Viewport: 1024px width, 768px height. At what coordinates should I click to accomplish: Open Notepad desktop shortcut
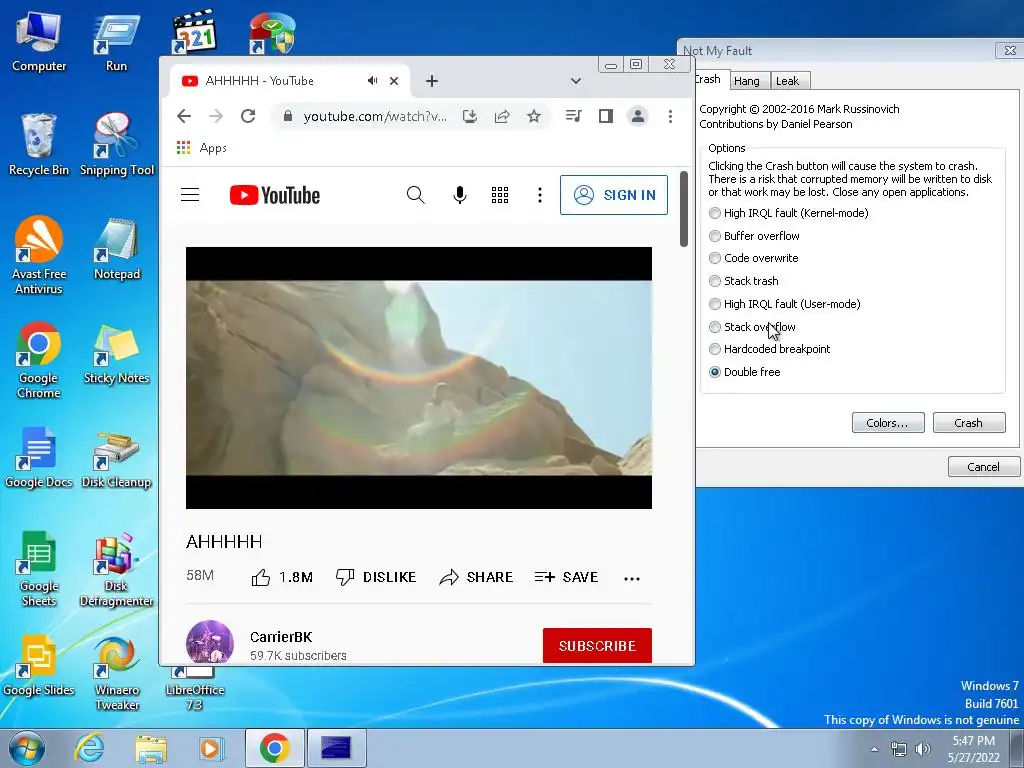coord(116,249)
